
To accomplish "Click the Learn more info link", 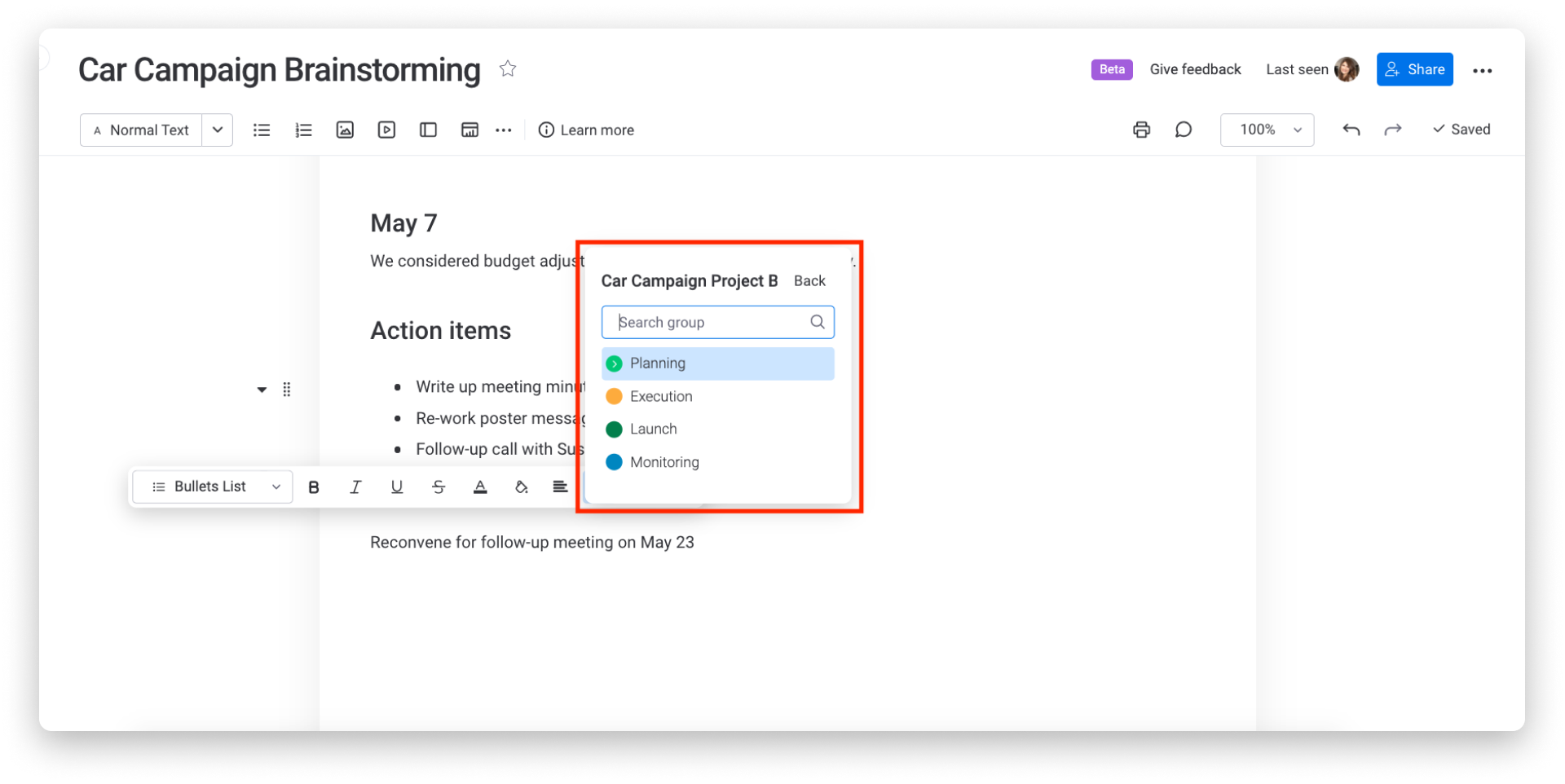I will [586, 130].
